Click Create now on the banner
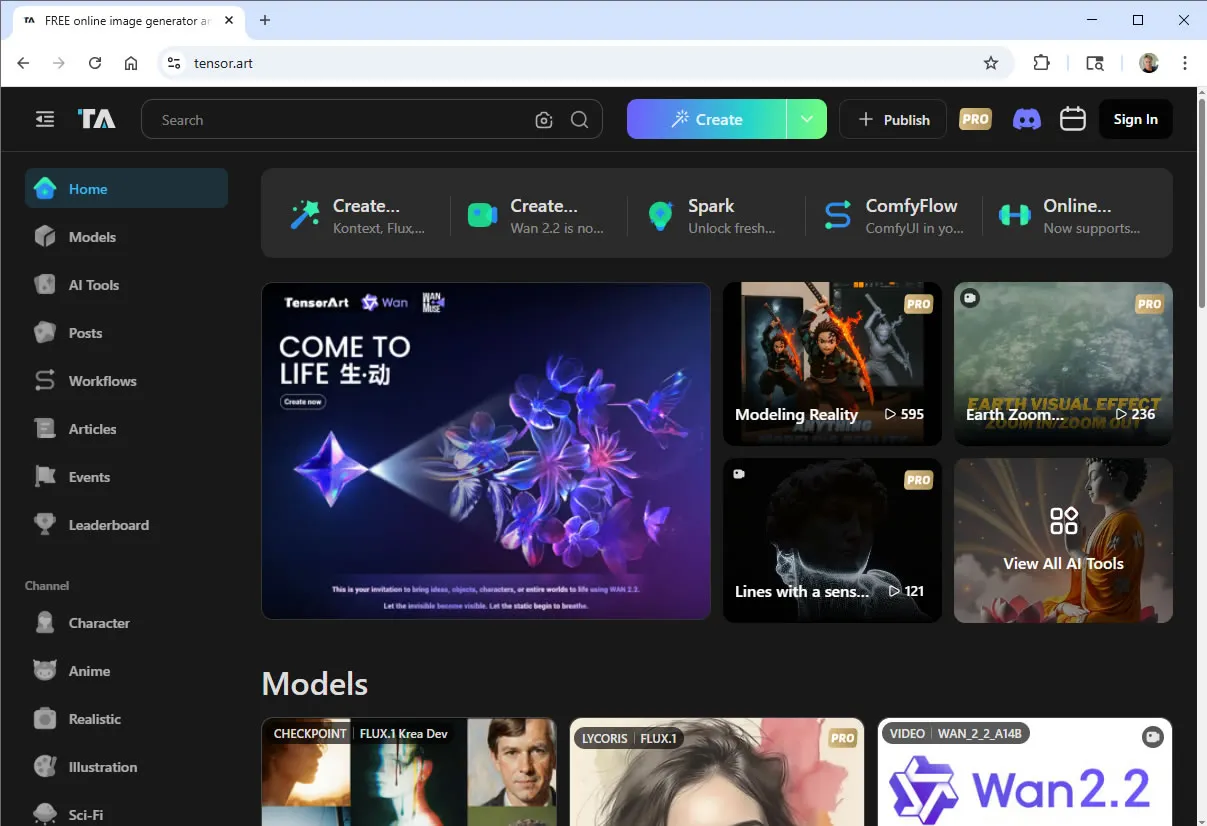1207x826 pixels. pos(302,402)
